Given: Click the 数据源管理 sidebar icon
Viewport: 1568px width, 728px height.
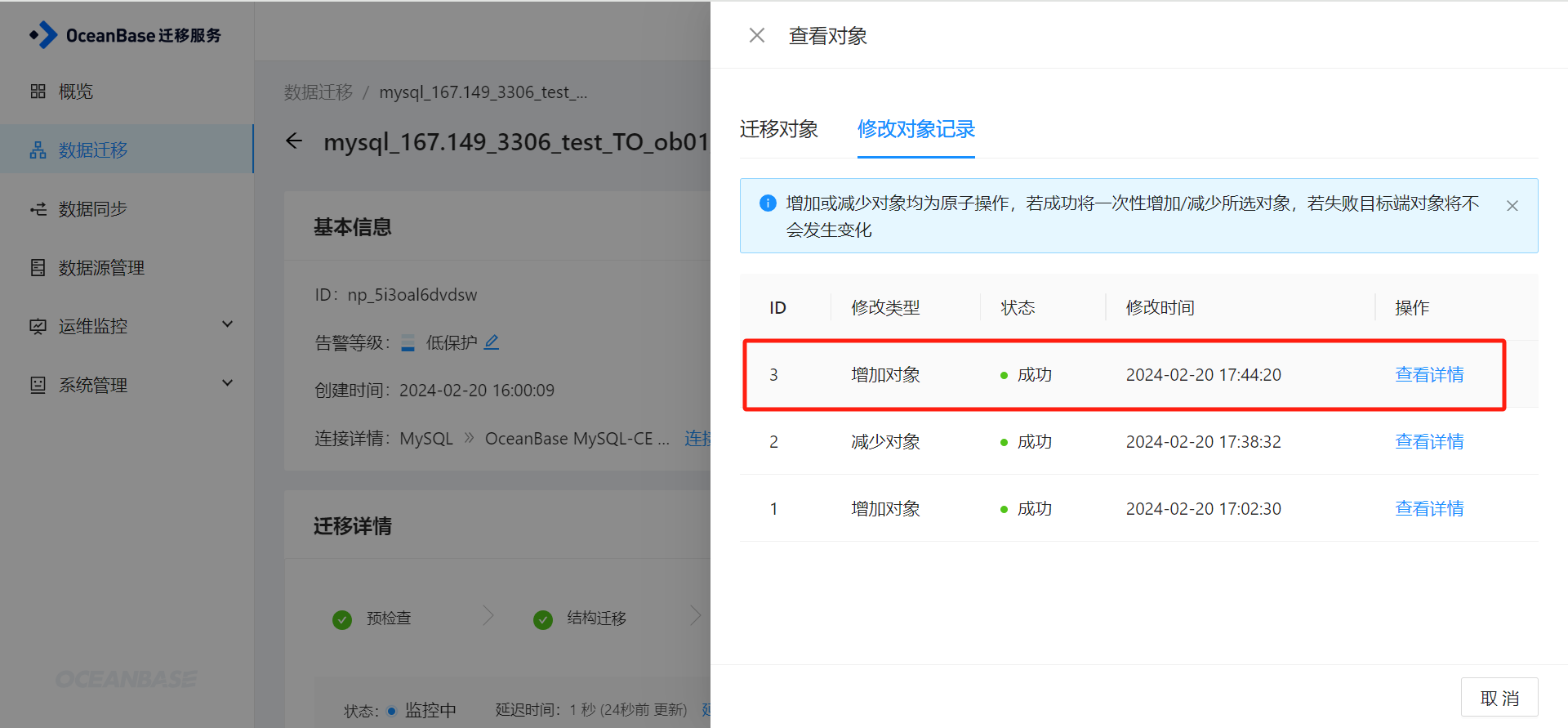Looking at the screenshot, I should click(38, 268).
